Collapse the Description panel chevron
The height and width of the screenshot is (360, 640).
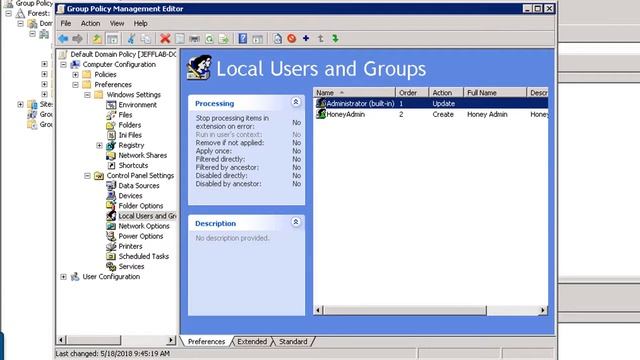tap(296, 222)
